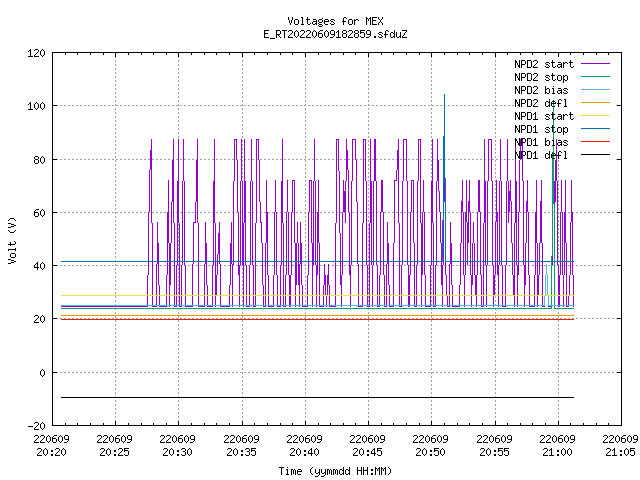Click the 'NPD1 bias' legend label
Image resolution: width=640 pixels, height=480 pixels.
pos(541,142)
